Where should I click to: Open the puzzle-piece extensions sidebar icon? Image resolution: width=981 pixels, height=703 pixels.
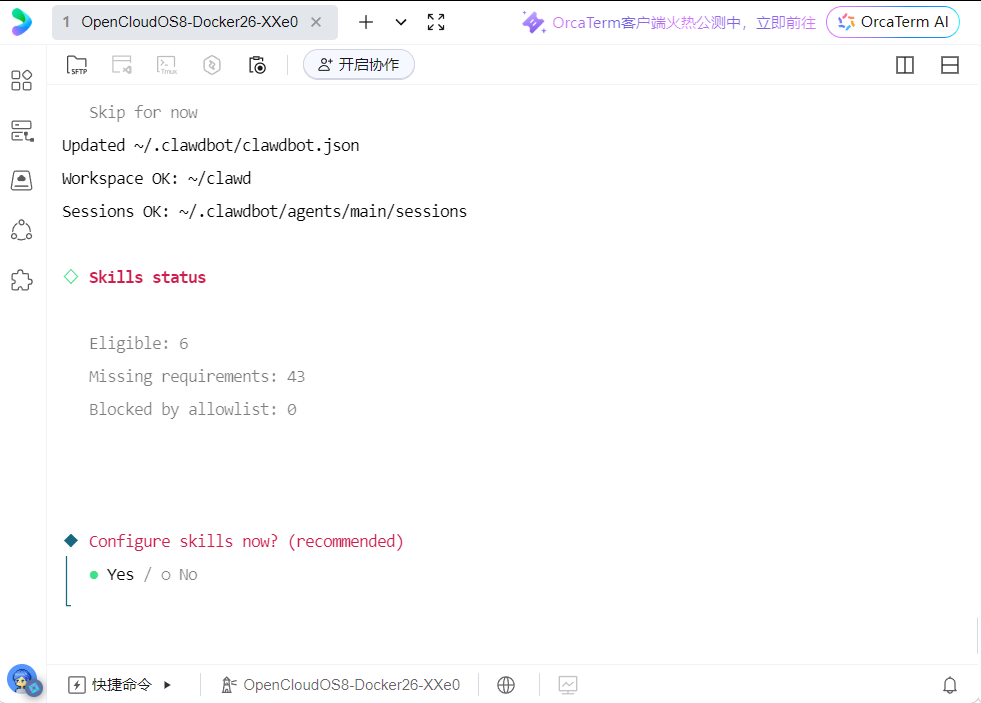click(22, 280)
